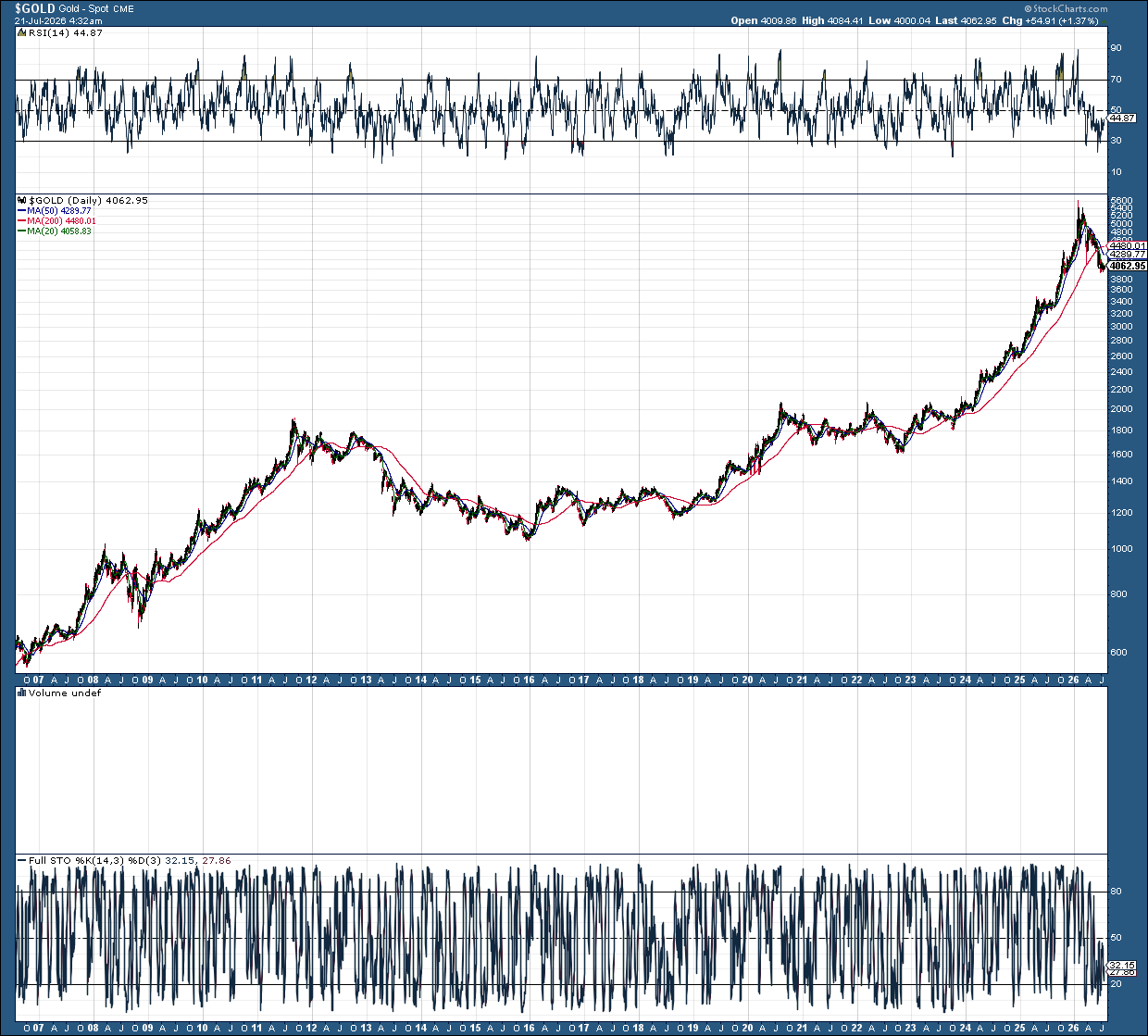The height and width of the screenshot is (1036, 1148).
Task: Click the green up arrow after Chg
Action: 1103,20
